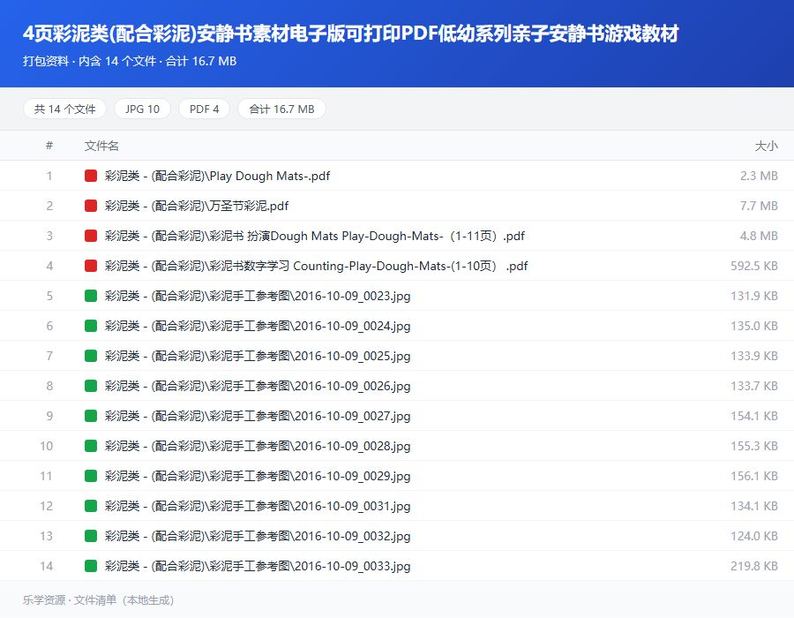
Task: Open file name 万圣节彩泥.pdf
Action: point(196,206)
